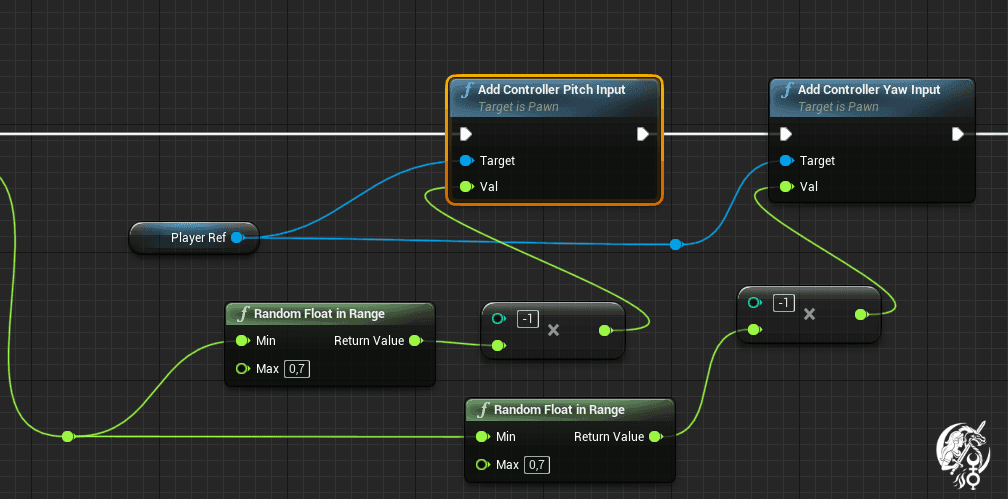
Task: Select the Target pin on Add Controller Pitch Input
Action: 465,161
